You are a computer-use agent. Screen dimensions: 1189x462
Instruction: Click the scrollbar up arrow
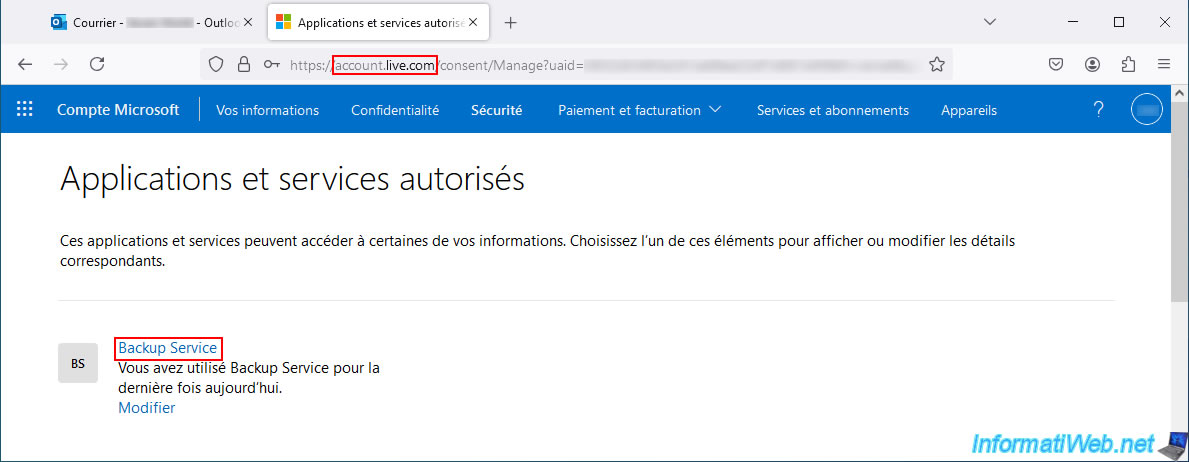1181,92
